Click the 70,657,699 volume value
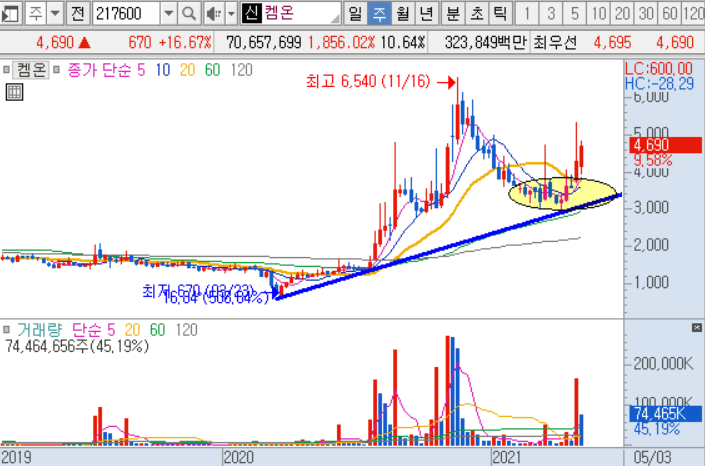 (x=263, y=43)
